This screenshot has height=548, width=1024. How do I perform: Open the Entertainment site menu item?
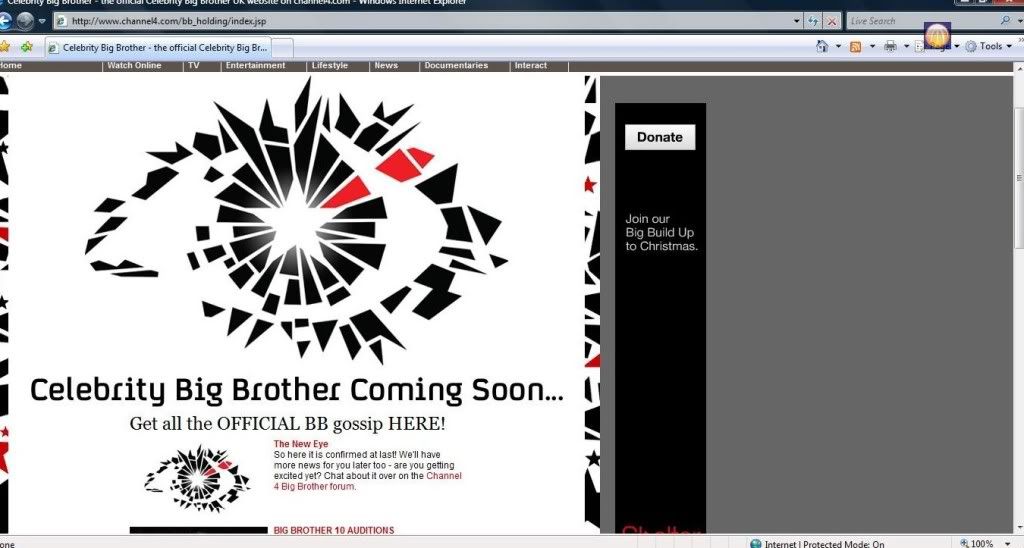[255, 65]
